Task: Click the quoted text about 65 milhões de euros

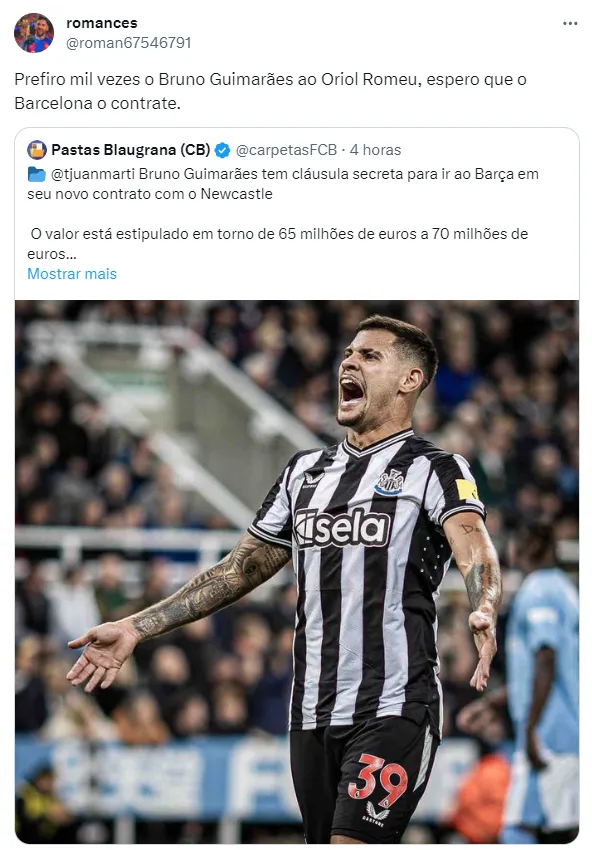Action: click(278, 243)
